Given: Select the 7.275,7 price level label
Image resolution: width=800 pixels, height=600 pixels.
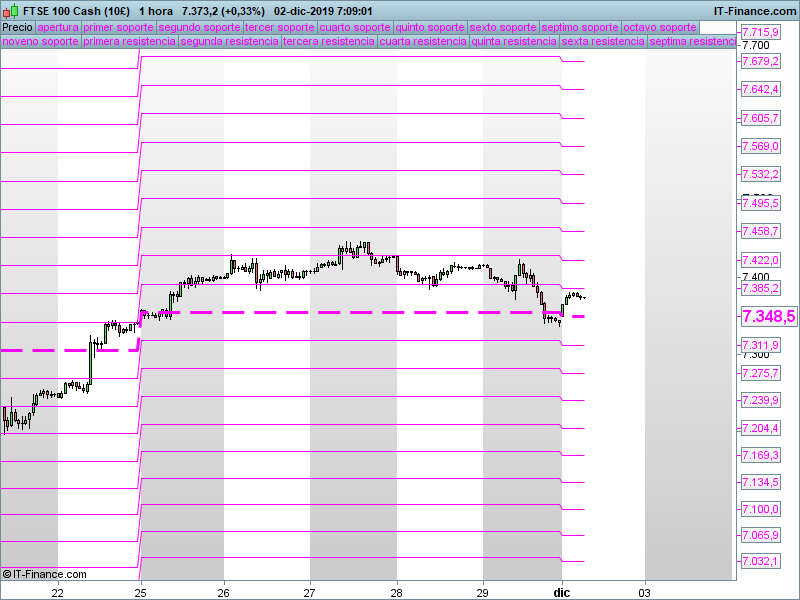Looking at the screenshot, I should click(760, 373).
